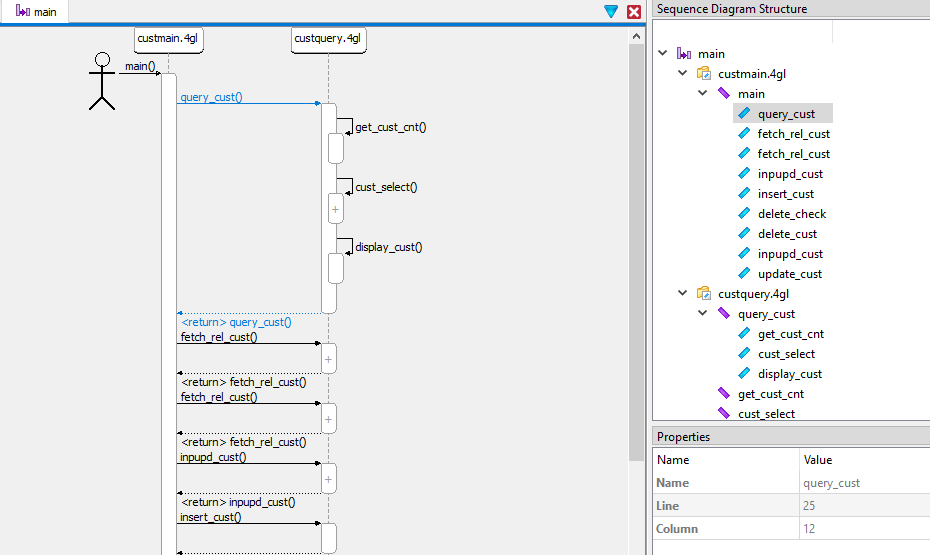Expand the inpupd_cust activation plus box

tap(328, 479)
